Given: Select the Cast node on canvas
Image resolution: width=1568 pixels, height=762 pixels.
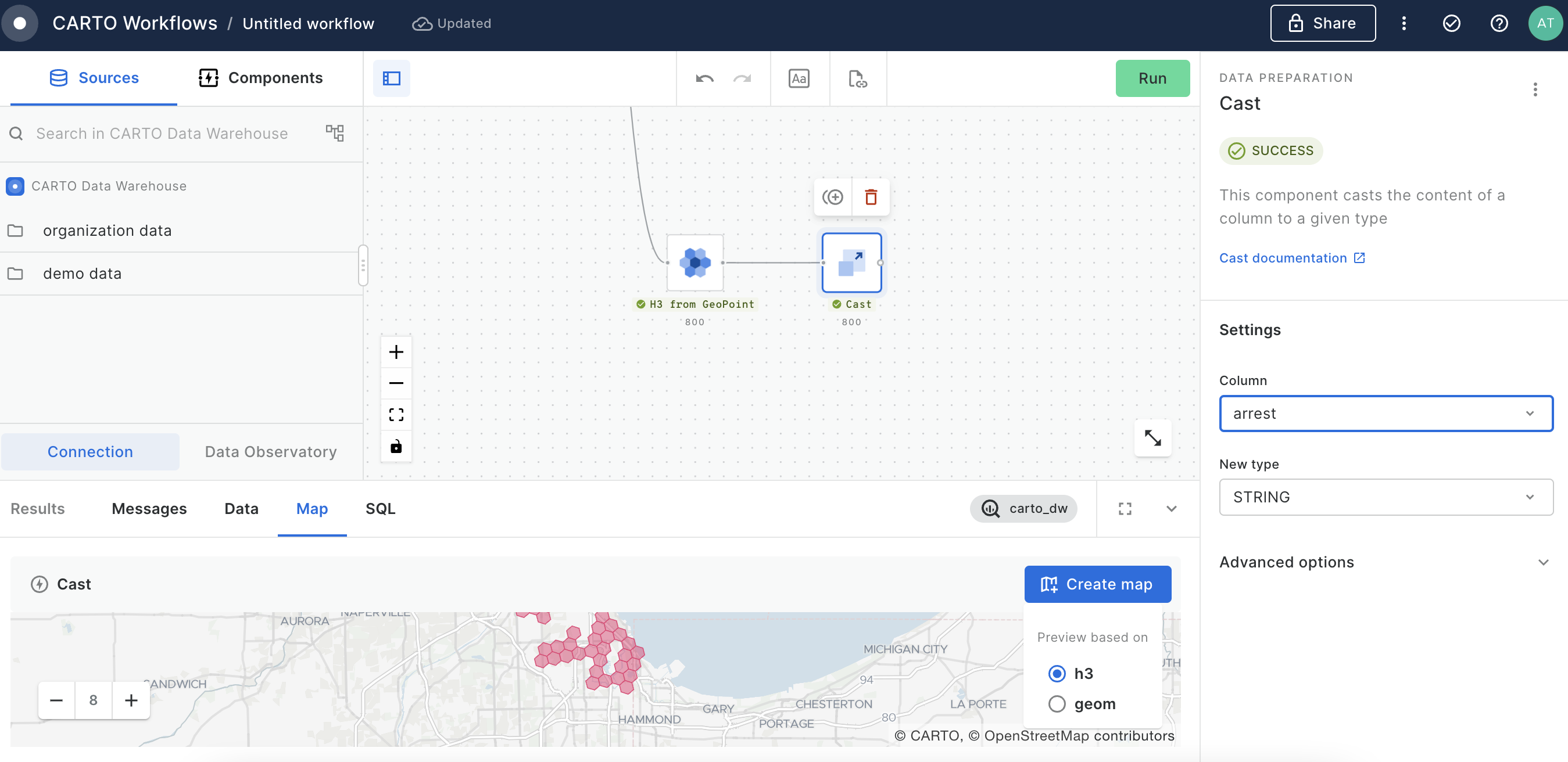Looking at the screenshot, I should pos(851,263).
